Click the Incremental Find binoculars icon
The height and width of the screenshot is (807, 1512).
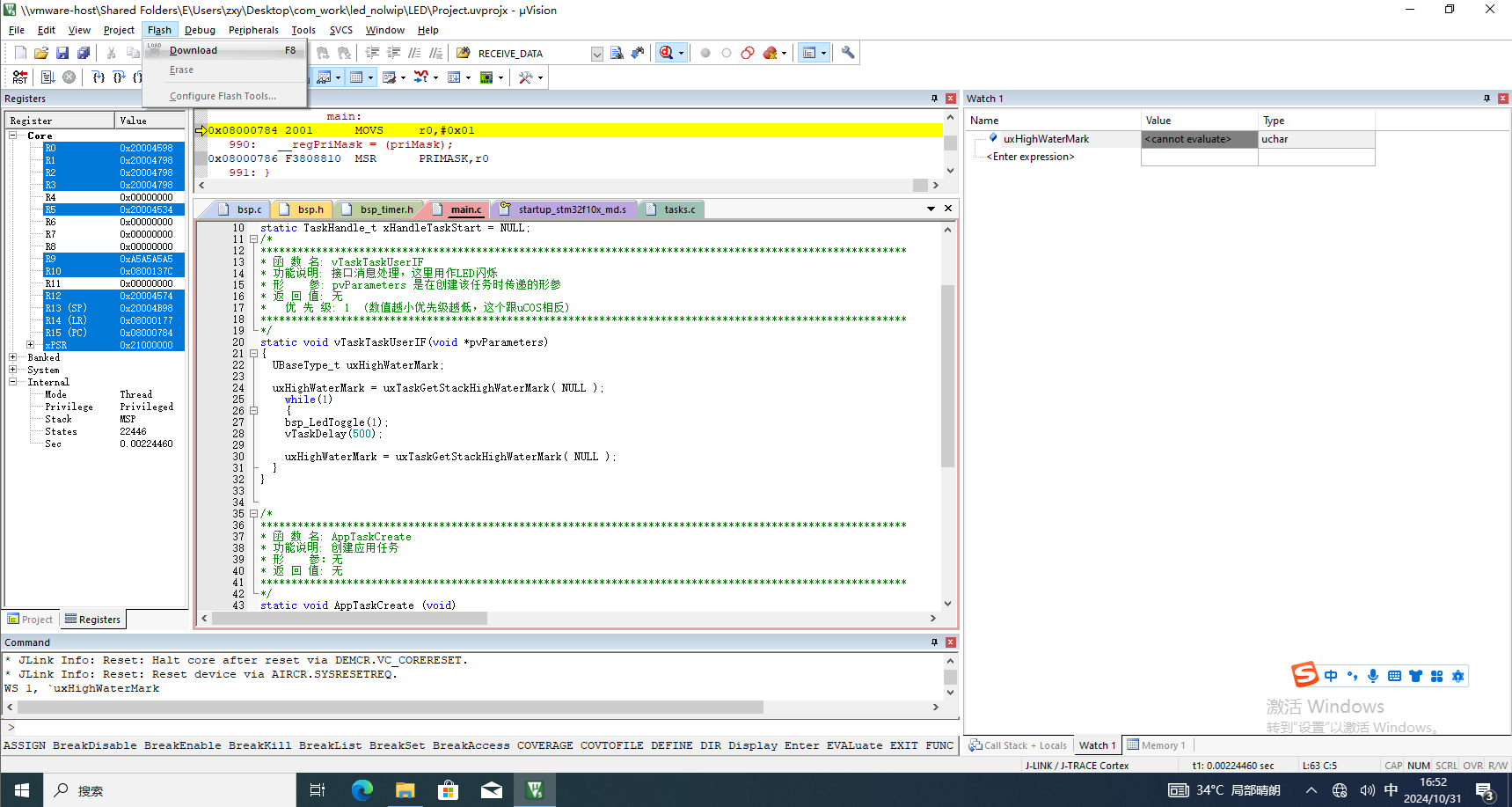coord(638,53)
